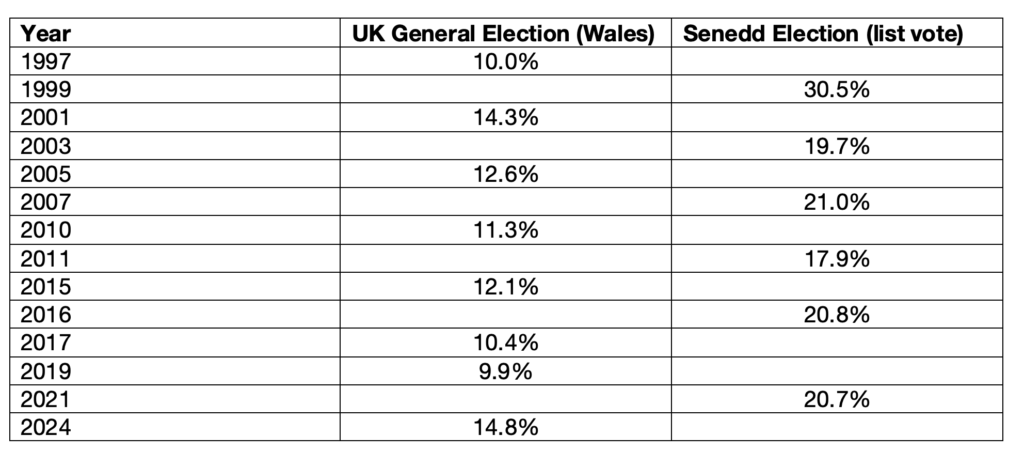This screenshot has width=1024, height=467.
Task: Click the UK General Election (Wales) header
Action: [505, 33]
